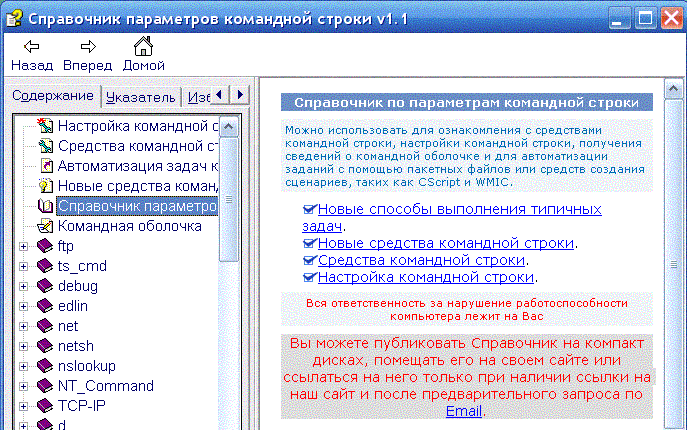Viewport: 687px width, 431px height.
Task: Click the red warning Вся ответственность text
Action: click(467, 310)
